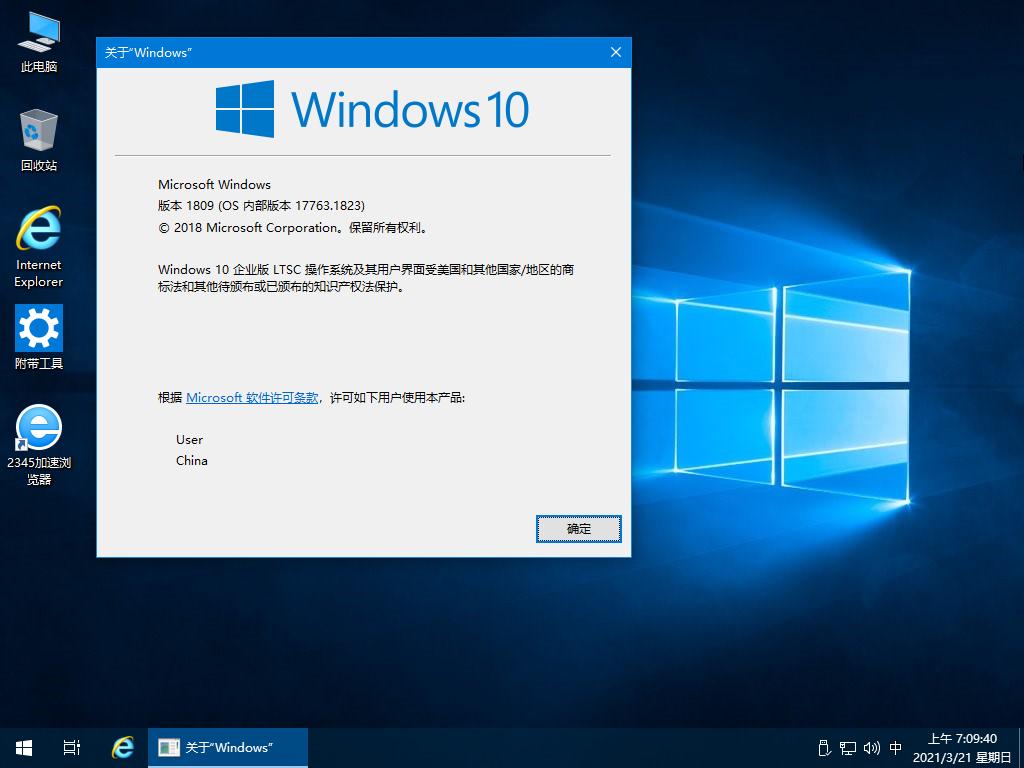The height and width of the screenshot is (768, 1024).
Task: Launch Internet Explorer from the taskbar
Action: (x=123, y=748)
